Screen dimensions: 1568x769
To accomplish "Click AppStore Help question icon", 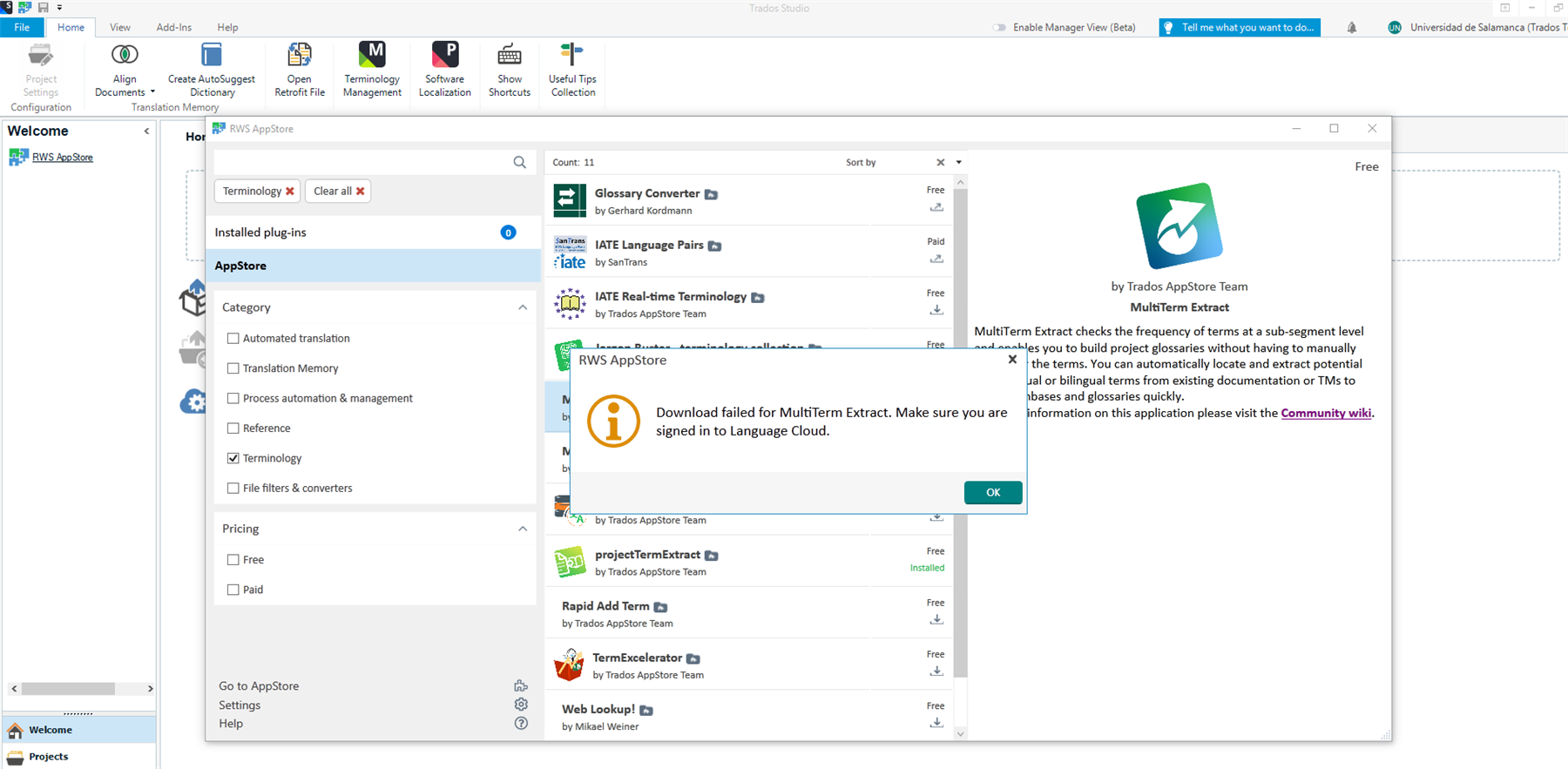I will [521, 723].
